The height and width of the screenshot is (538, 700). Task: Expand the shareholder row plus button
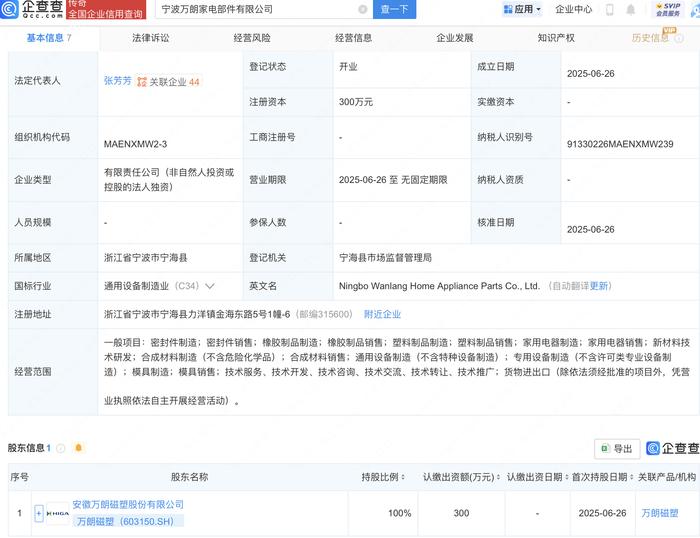(39, 513)
